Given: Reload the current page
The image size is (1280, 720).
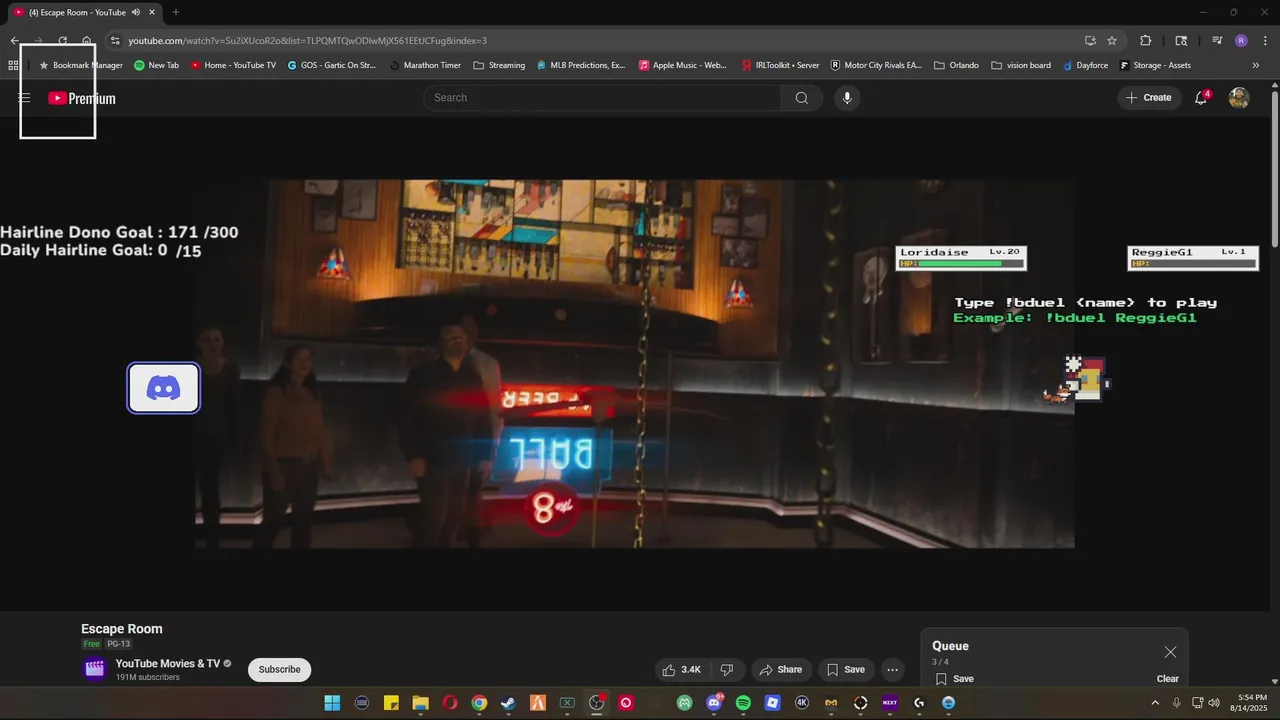Looking at the screenshot, I should click(62, 41).
